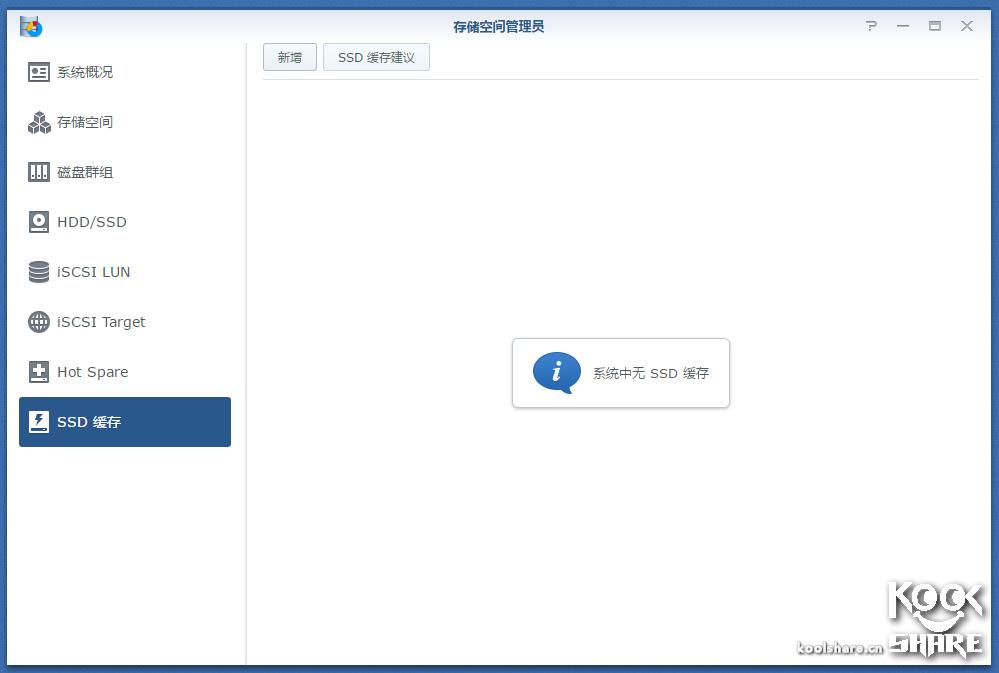Screen dimensions: 999x673
Task: Click the 新增 button
Action: (x=290, y=57)
